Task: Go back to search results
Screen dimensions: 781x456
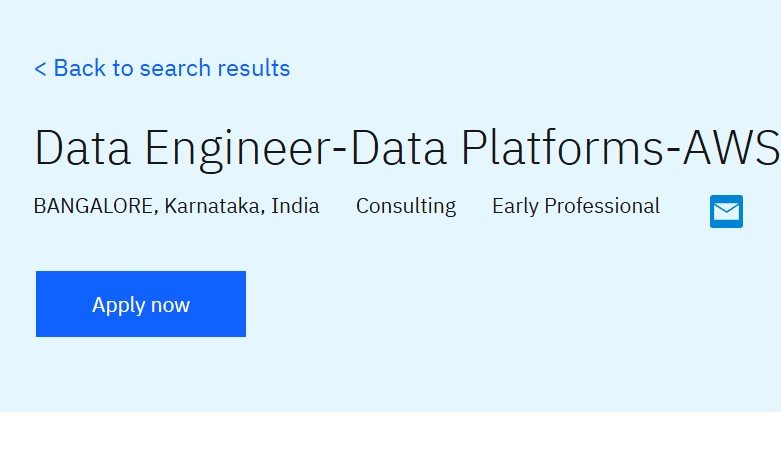Action: [x=162, y=68]
